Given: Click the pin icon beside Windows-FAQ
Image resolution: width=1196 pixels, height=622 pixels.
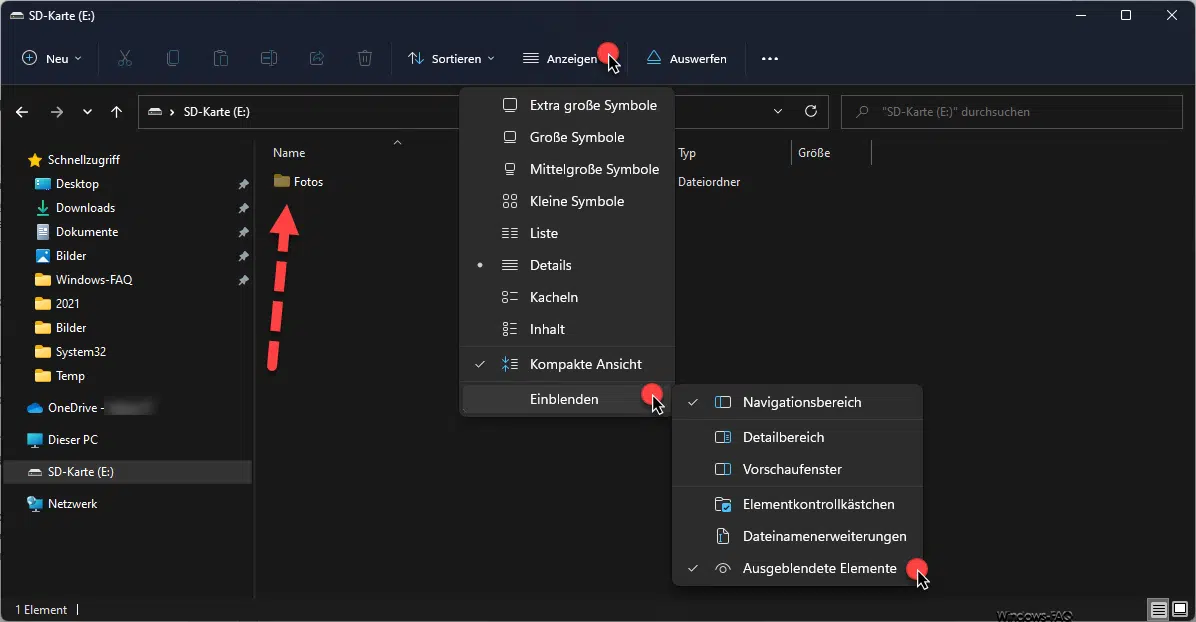Looking at the screenshot, I should pyautogui.click(x=243, y=280).
